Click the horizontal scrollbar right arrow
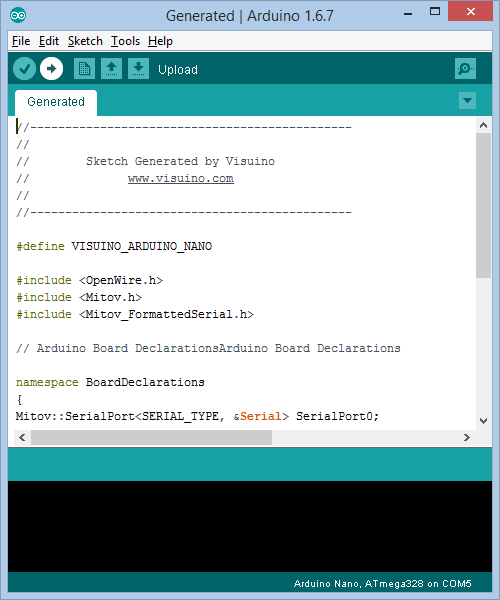Viewport: 500px width, 600px height. (x=466, y=437)
